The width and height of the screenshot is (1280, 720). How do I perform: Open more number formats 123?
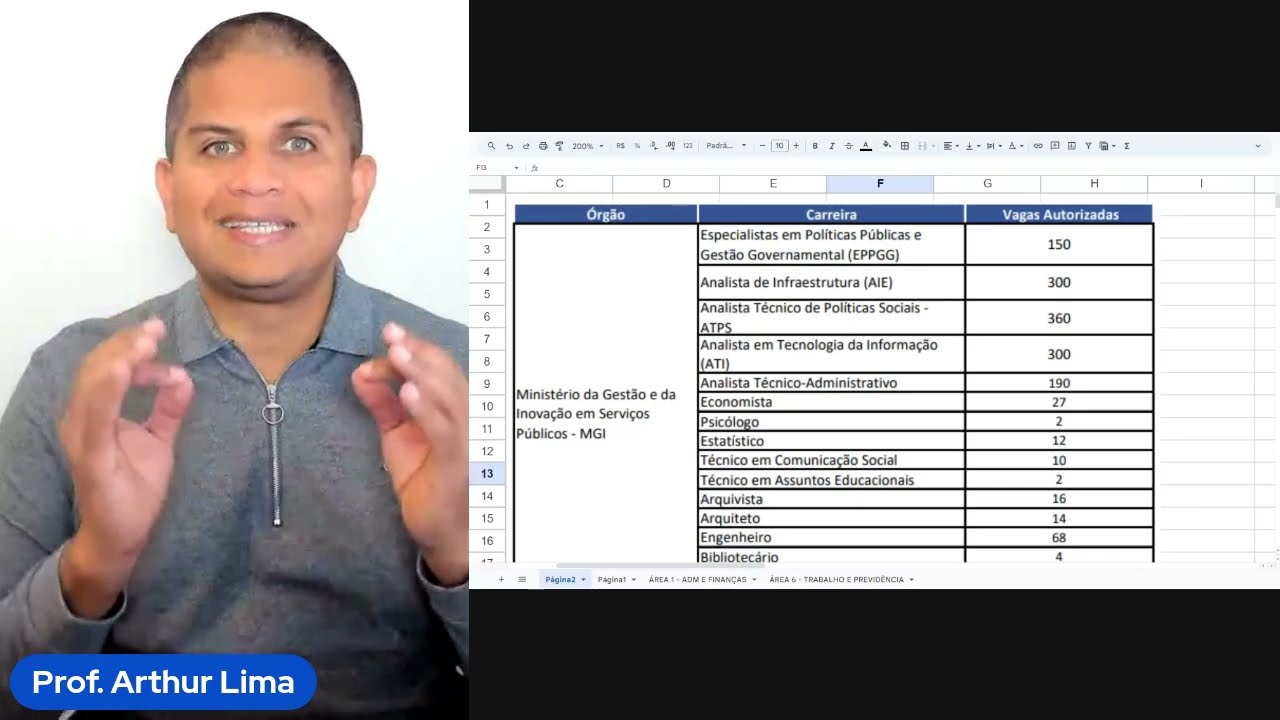[x=687, y=146]
